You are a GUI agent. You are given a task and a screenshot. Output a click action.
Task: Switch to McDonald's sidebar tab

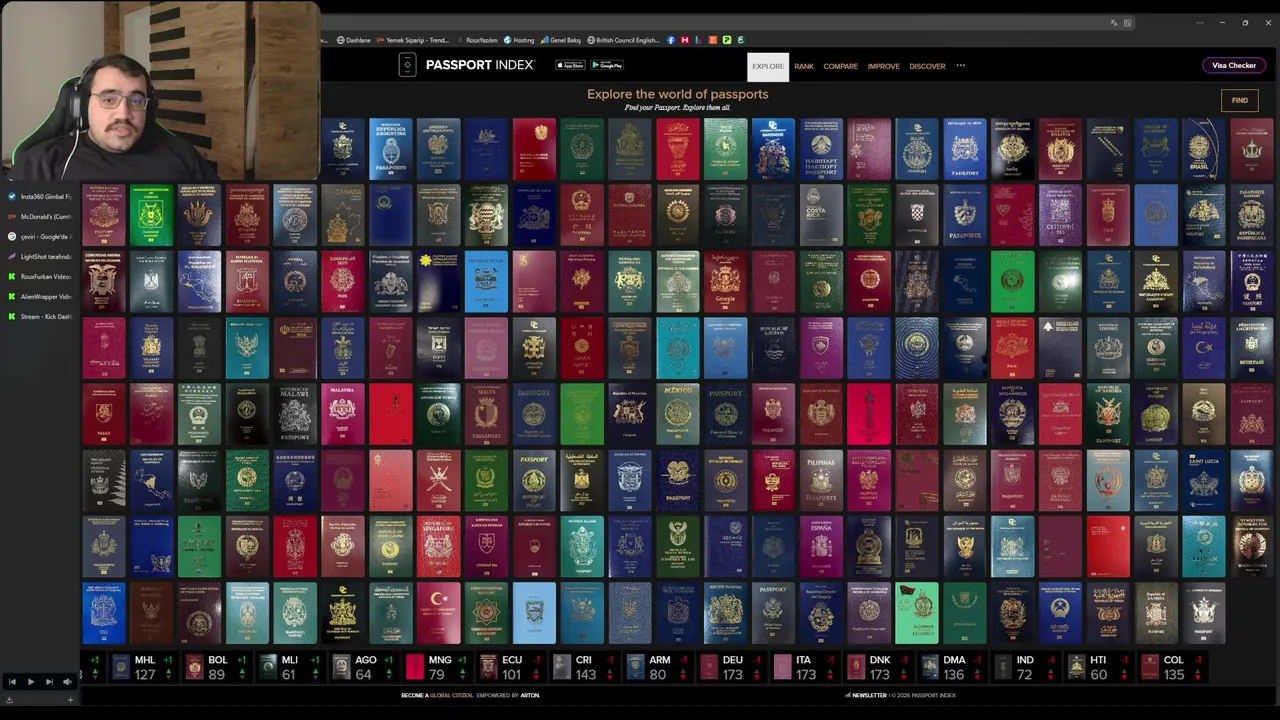point(40,216)
